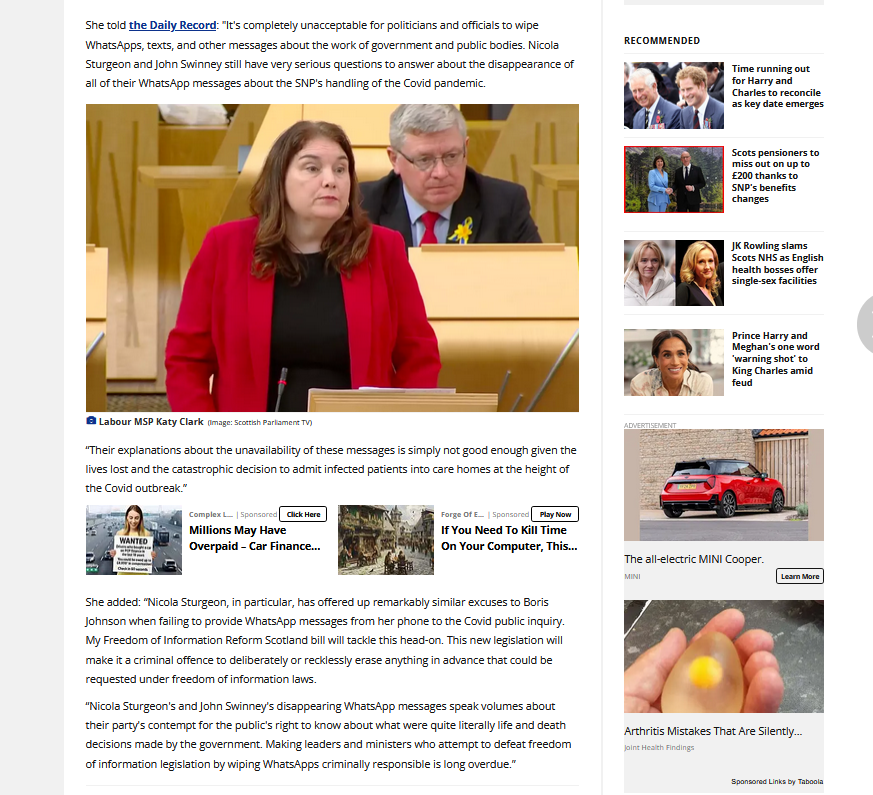Open Harry and Charles reconcile story headline
Viewport: 873px width, 795px height.
pyautogui.click(x=777, y=86)
